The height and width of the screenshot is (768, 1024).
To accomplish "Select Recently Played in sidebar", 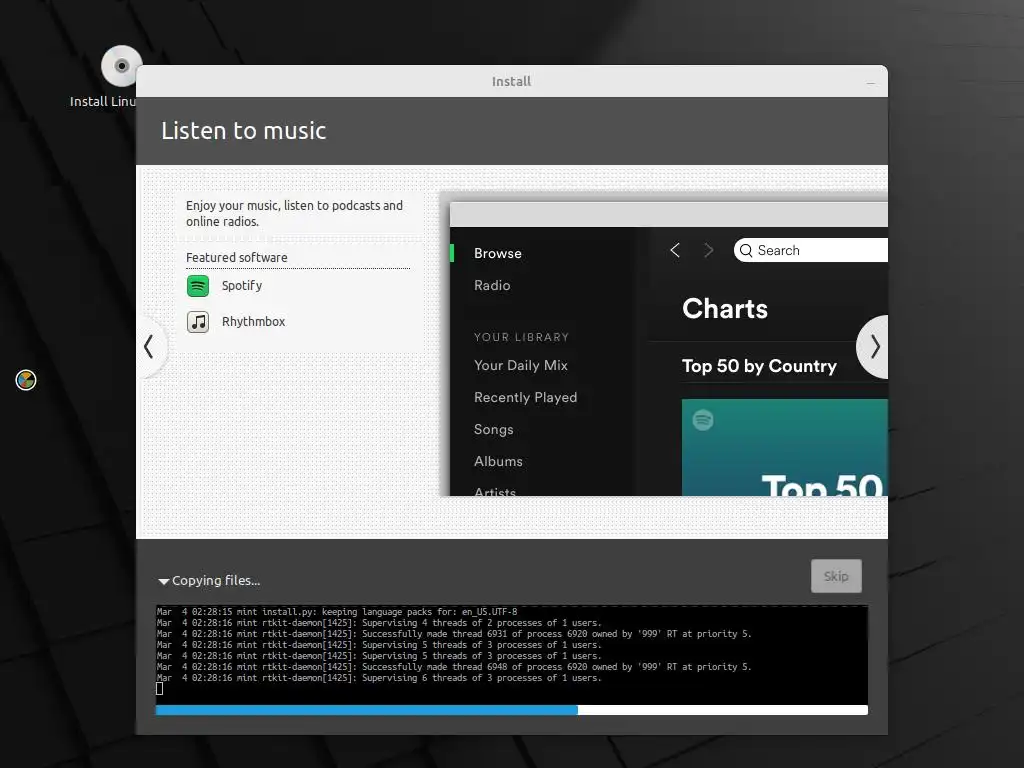I will [526, 398].
